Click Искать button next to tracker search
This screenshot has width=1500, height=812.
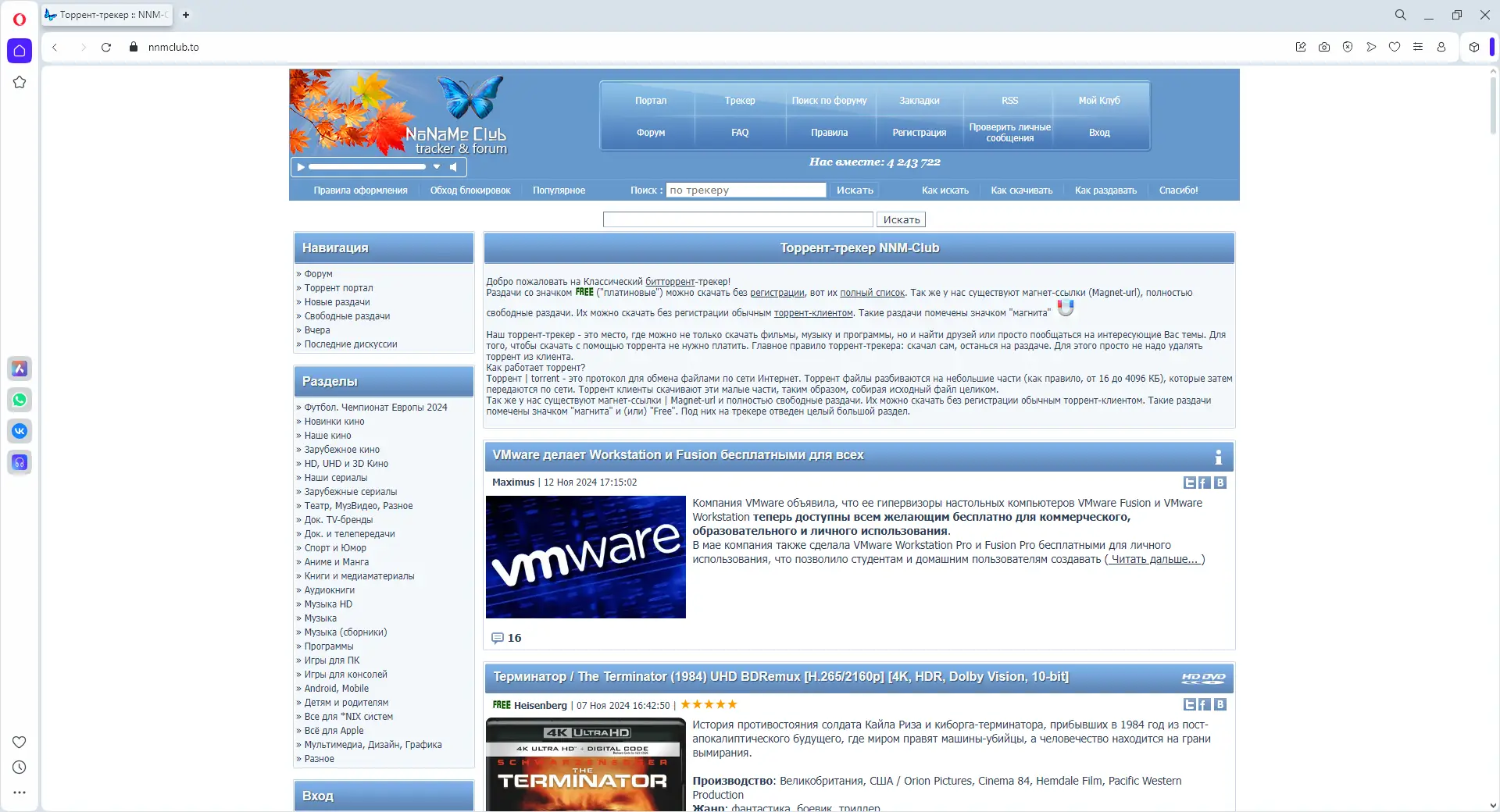(855, 190)
